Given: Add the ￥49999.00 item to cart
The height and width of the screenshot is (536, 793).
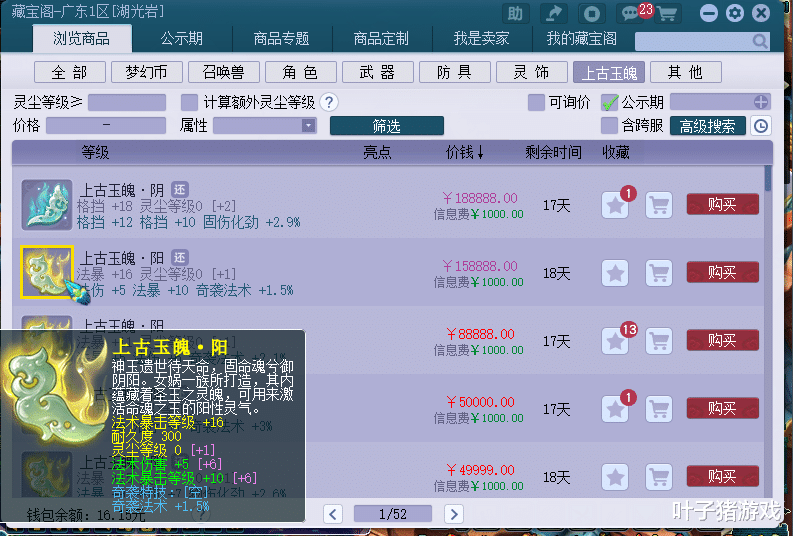Looking at the screenshot, I should 659,477.
